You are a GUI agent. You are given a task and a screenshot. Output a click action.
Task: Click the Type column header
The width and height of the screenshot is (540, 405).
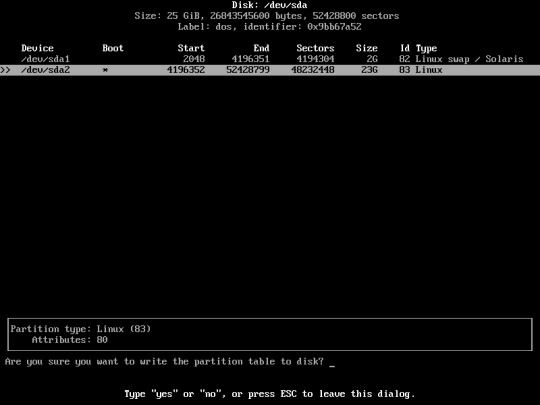(x=426, y=48)
